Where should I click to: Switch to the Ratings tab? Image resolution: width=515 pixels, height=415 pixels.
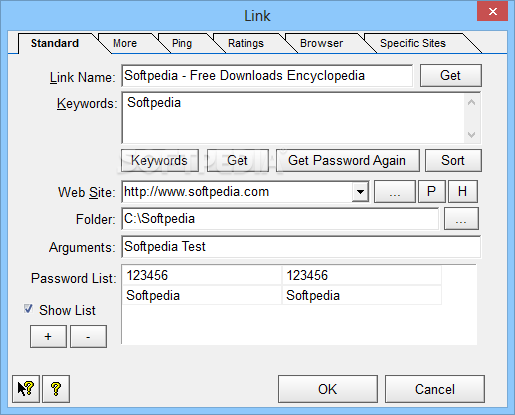[246, 43]
